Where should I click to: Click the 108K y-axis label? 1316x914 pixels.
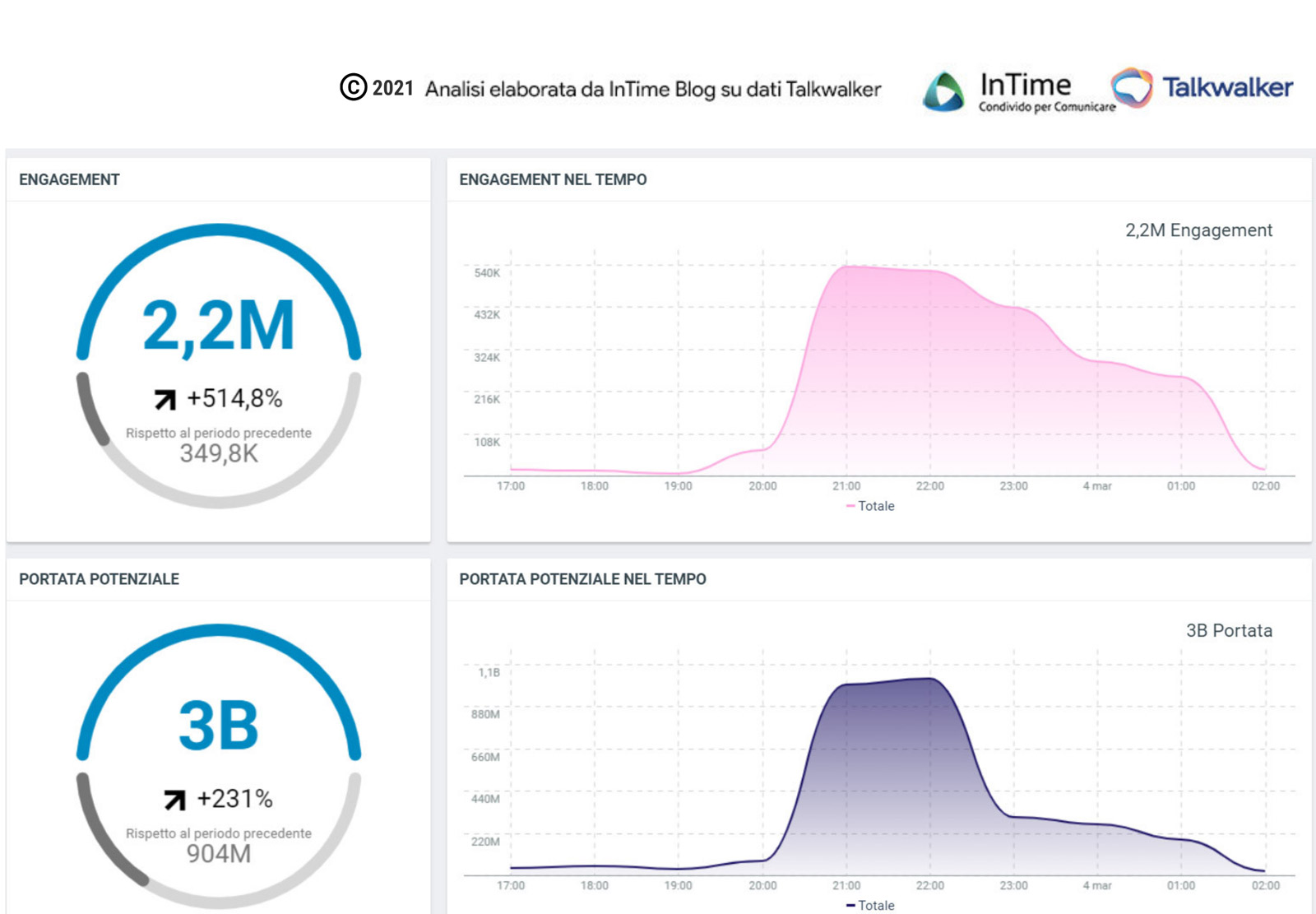pos(487,442)
